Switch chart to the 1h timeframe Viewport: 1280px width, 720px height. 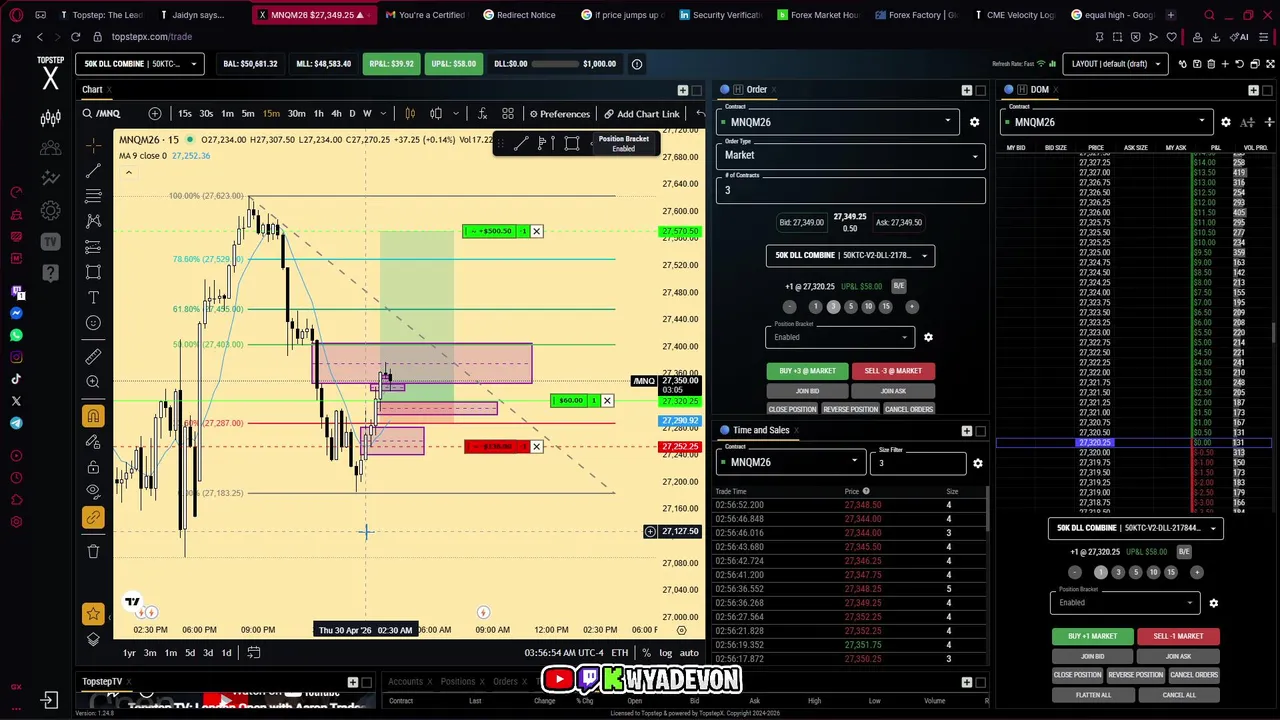(318, 114)
